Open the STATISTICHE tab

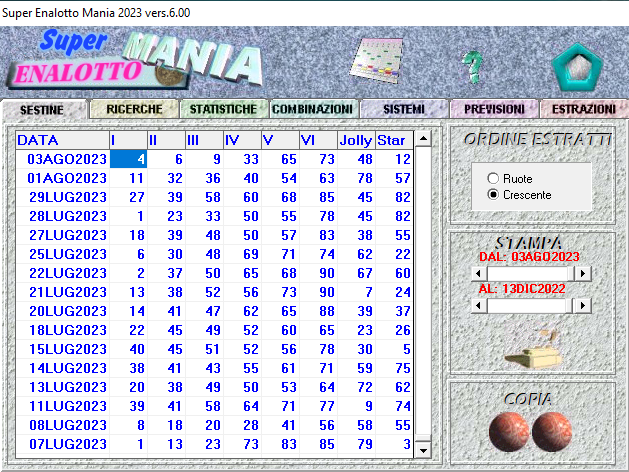tap(223, 109)
